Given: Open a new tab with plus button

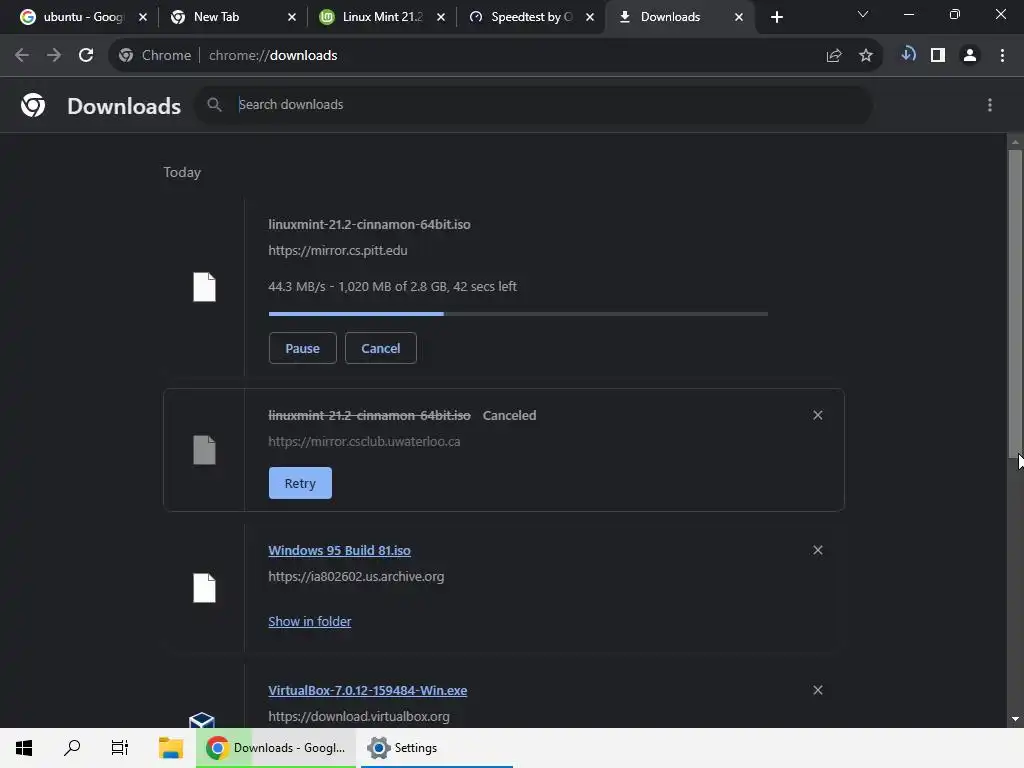Looking at the screenshot, I should (x=776, y=17).
